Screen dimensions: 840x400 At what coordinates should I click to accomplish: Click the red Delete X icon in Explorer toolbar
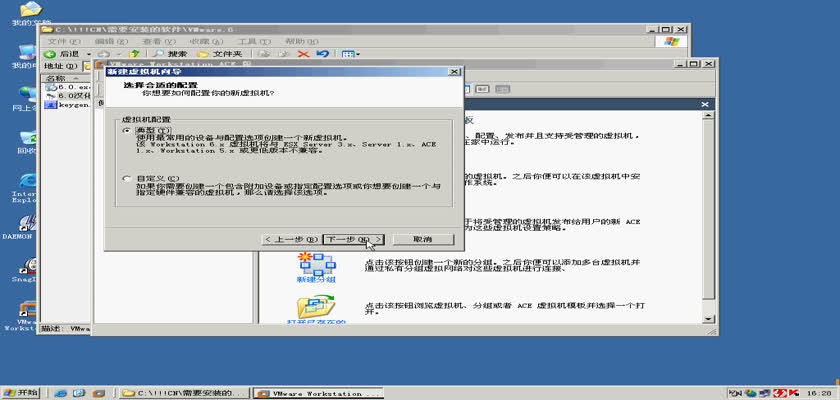click(x=303, y=54)
